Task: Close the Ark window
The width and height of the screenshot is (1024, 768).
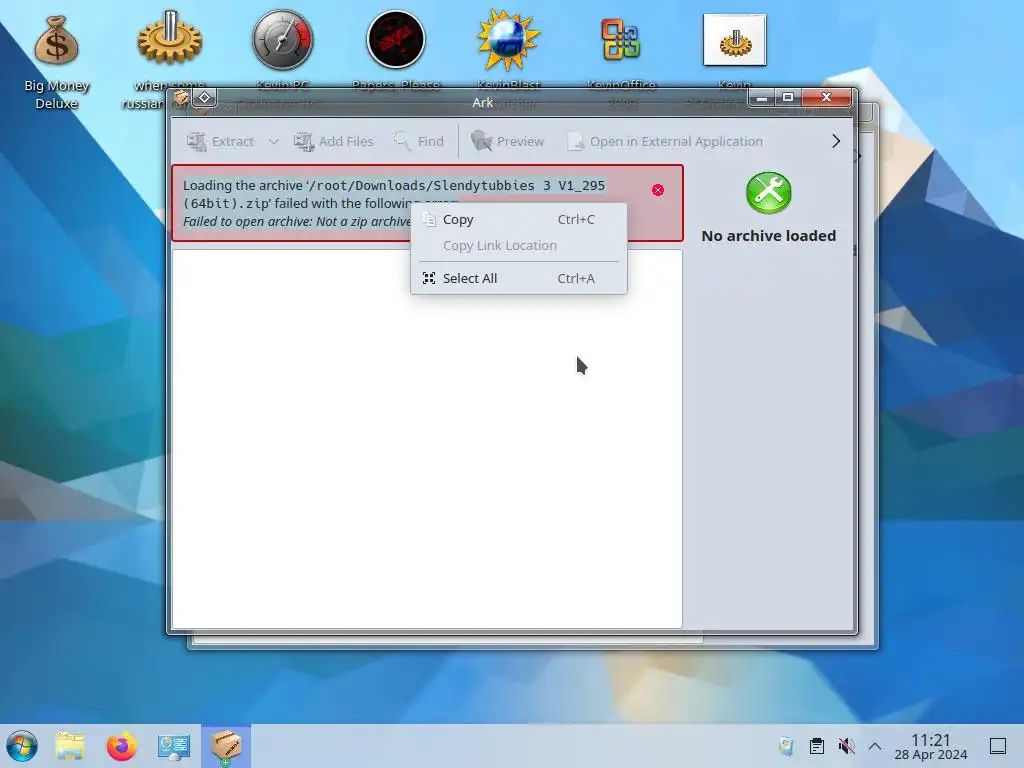Action: click(x=826, y=98)
